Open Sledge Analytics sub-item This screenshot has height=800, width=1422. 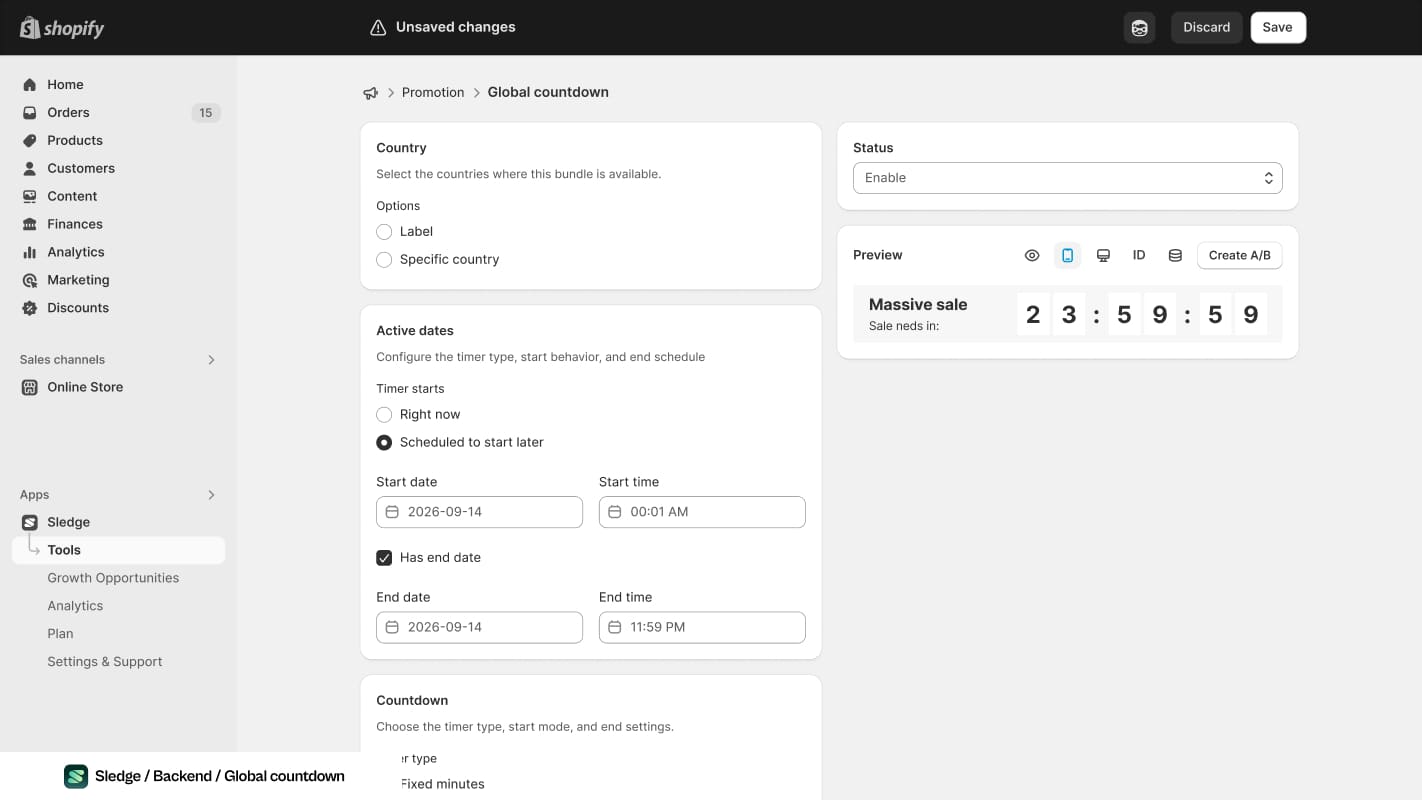(x=75, y=607)
